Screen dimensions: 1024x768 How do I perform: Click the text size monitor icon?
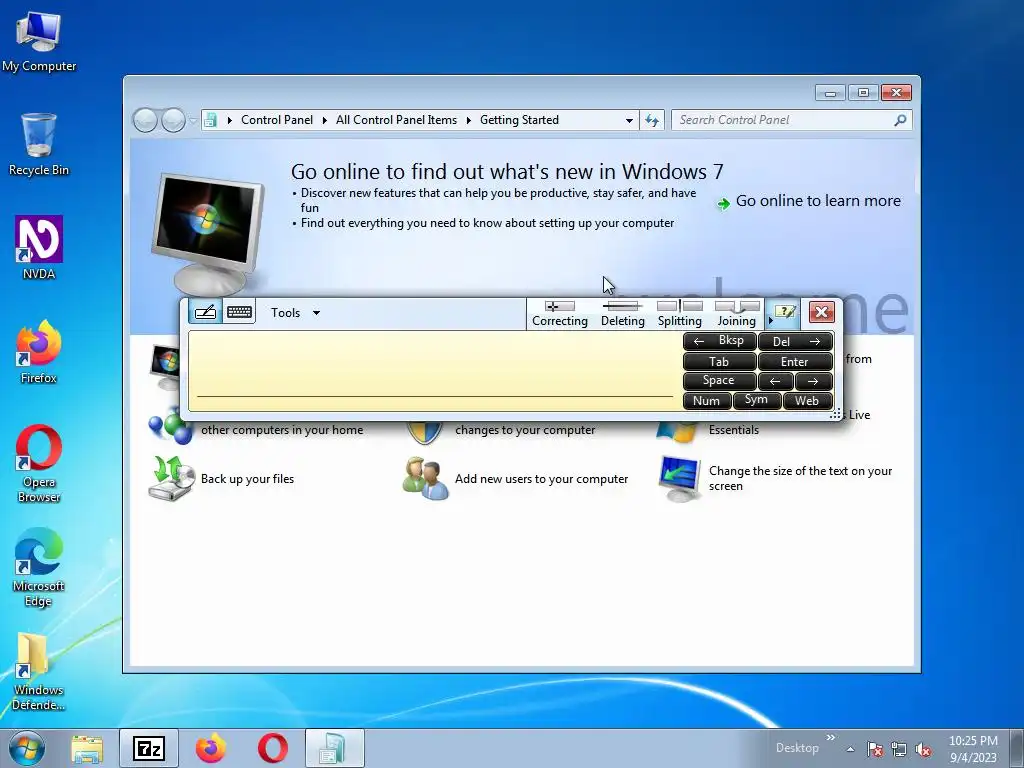click(x=679, y=478)
